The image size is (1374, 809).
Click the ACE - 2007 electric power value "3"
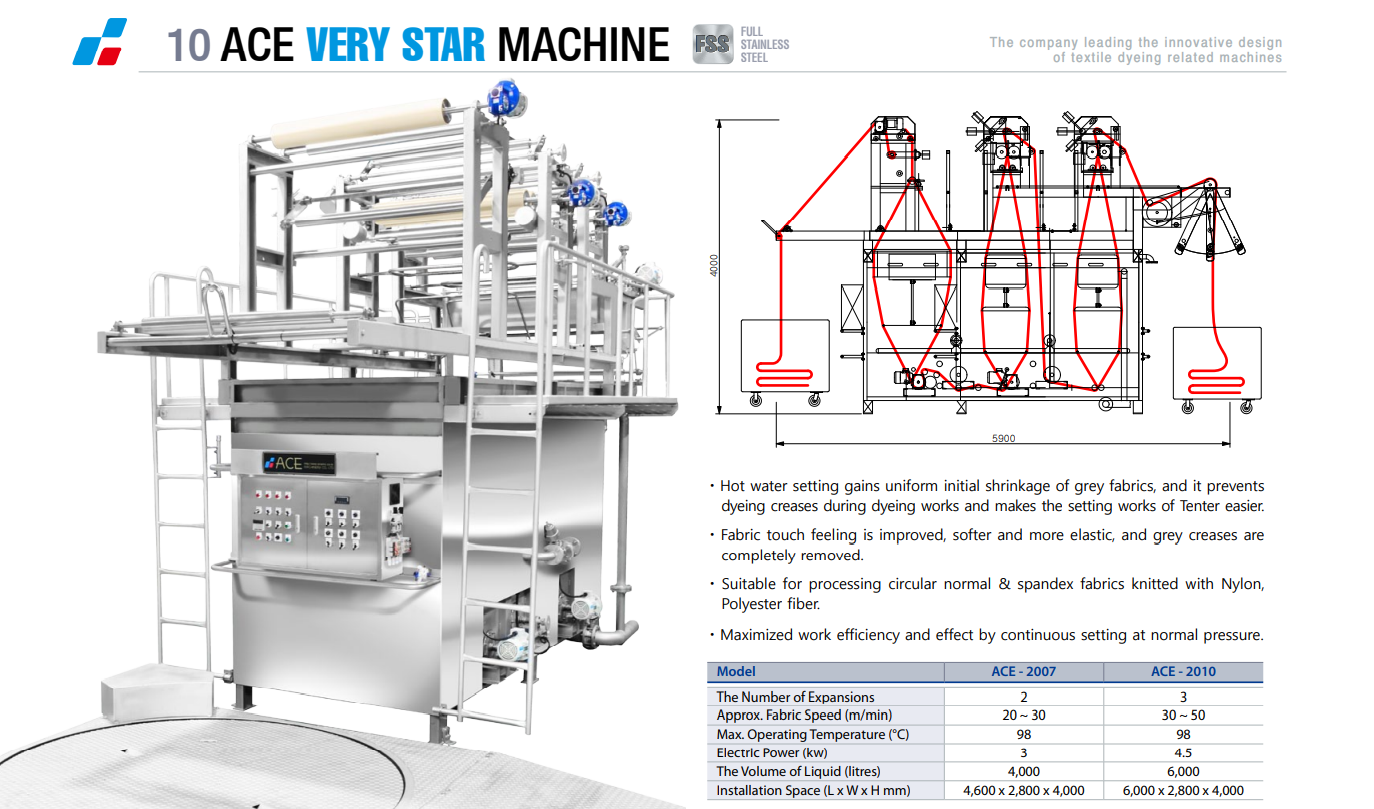tap(1023, 753)
